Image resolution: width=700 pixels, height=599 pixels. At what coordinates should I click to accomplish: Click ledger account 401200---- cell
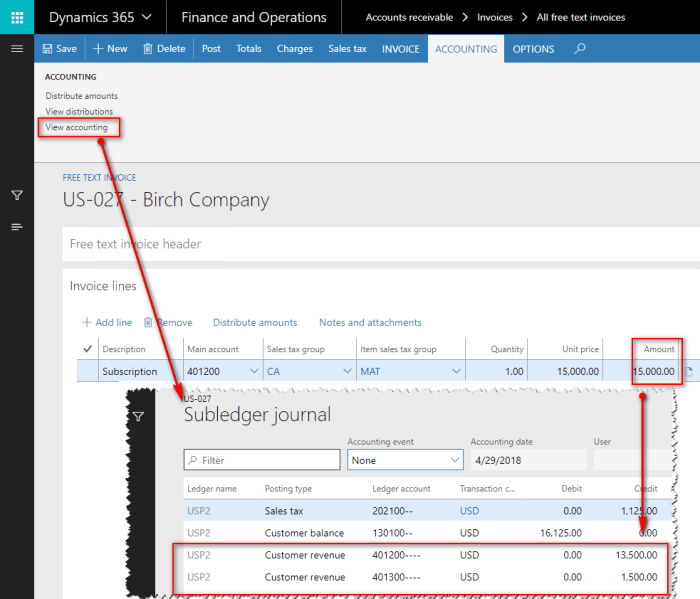pyautogui.click(x=396, y=555)
